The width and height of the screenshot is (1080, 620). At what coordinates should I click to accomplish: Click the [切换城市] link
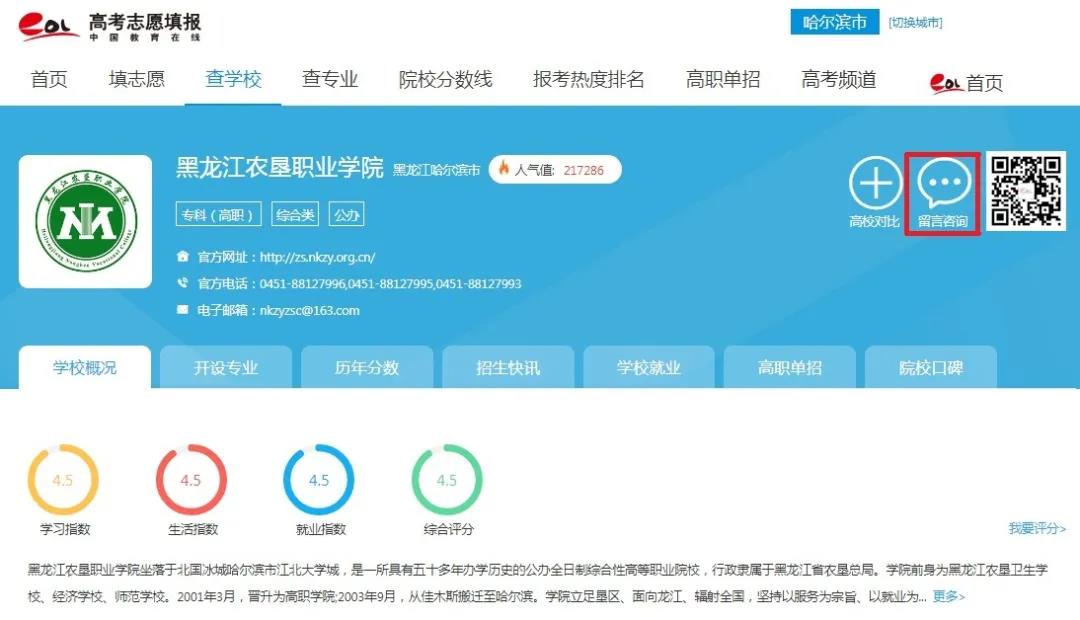coord(915,23)
